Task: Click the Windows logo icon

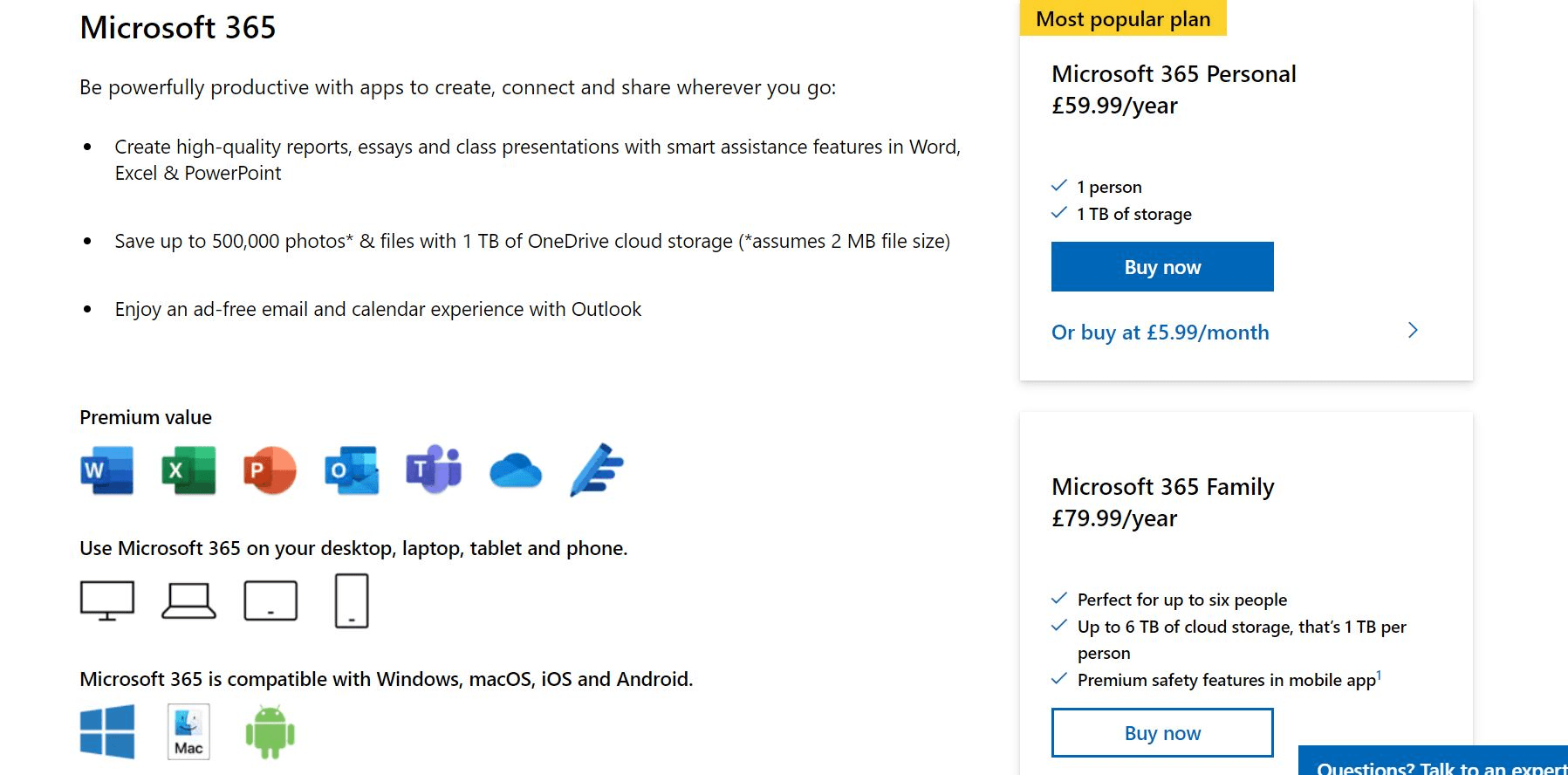Action: 107,731
